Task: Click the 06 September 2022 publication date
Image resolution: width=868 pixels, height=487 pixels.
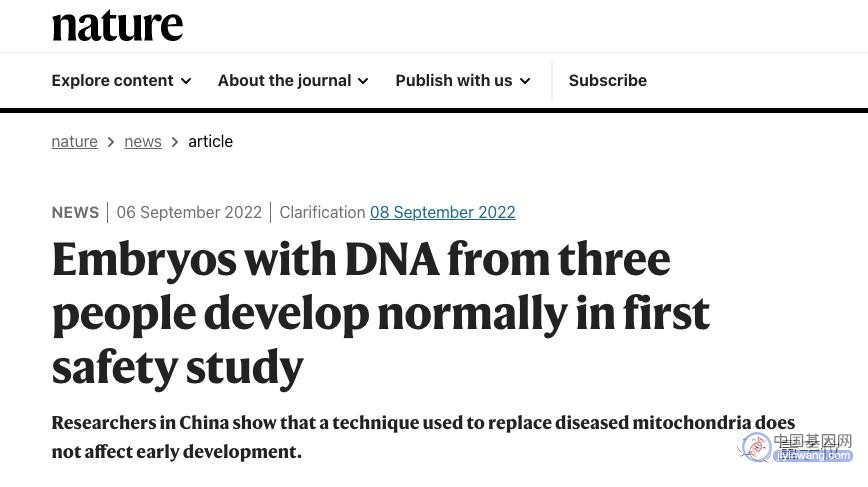Action: (189, 213)
